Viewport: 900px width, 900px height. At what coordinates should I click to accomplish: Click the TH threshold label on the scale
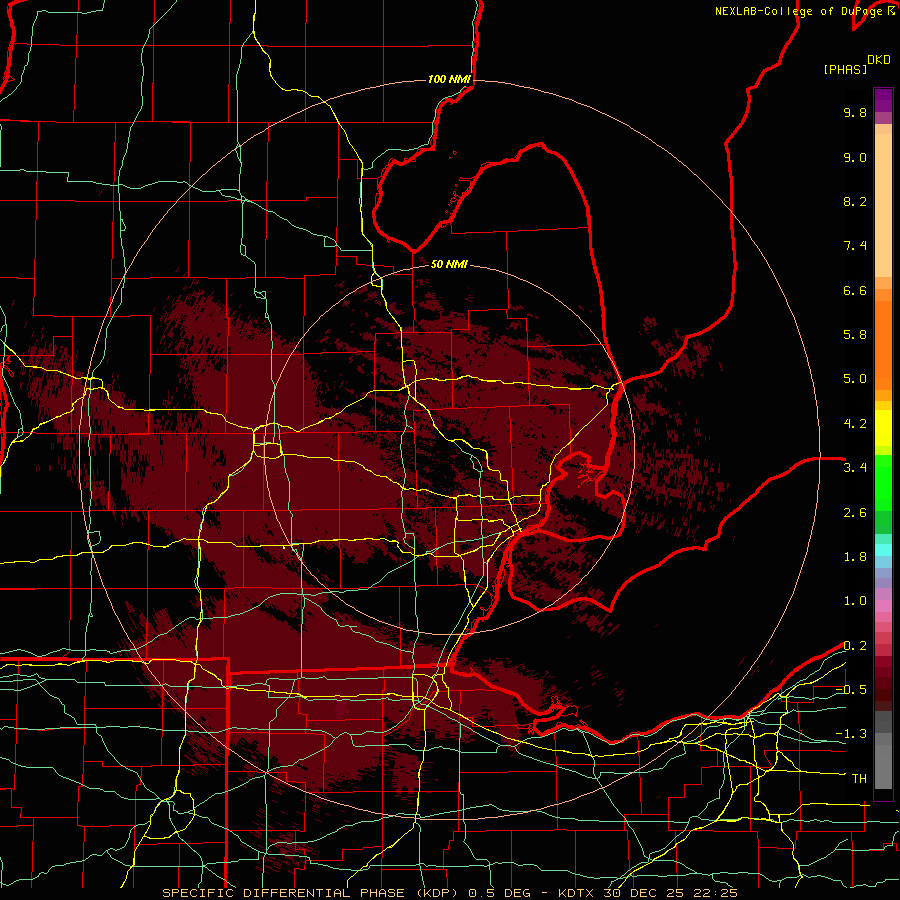(x=859, y=779)
